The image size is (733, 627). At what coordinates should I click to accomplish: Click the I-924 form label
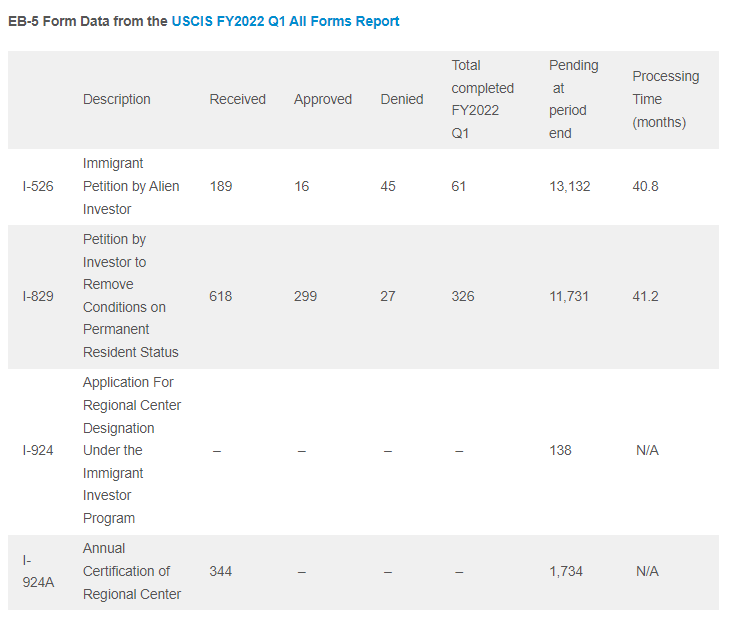pyautogui.click(x=38, y=450)
